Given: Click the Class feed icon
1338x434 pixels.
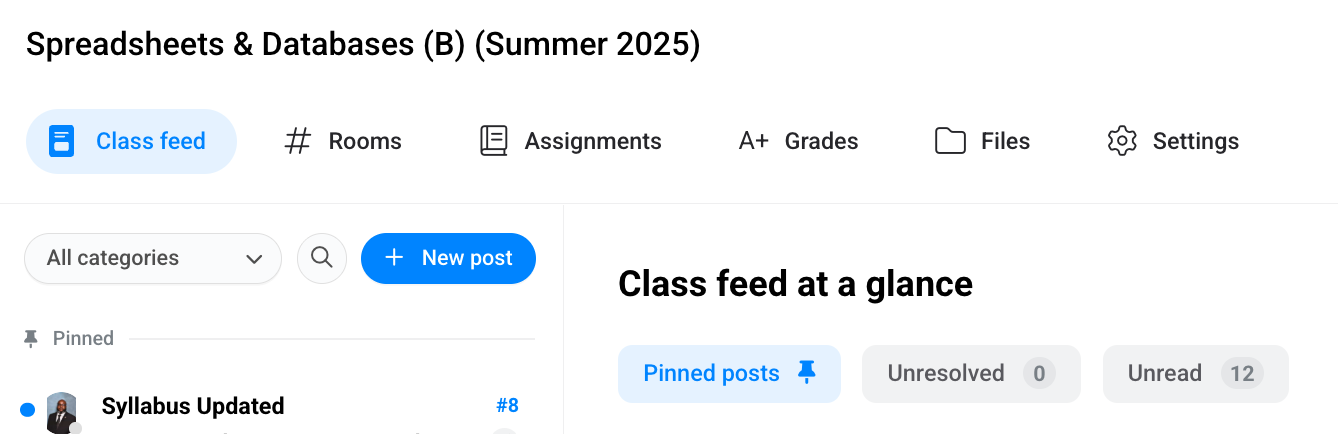Looking at the screenshot, I should [x=62, y=141].
